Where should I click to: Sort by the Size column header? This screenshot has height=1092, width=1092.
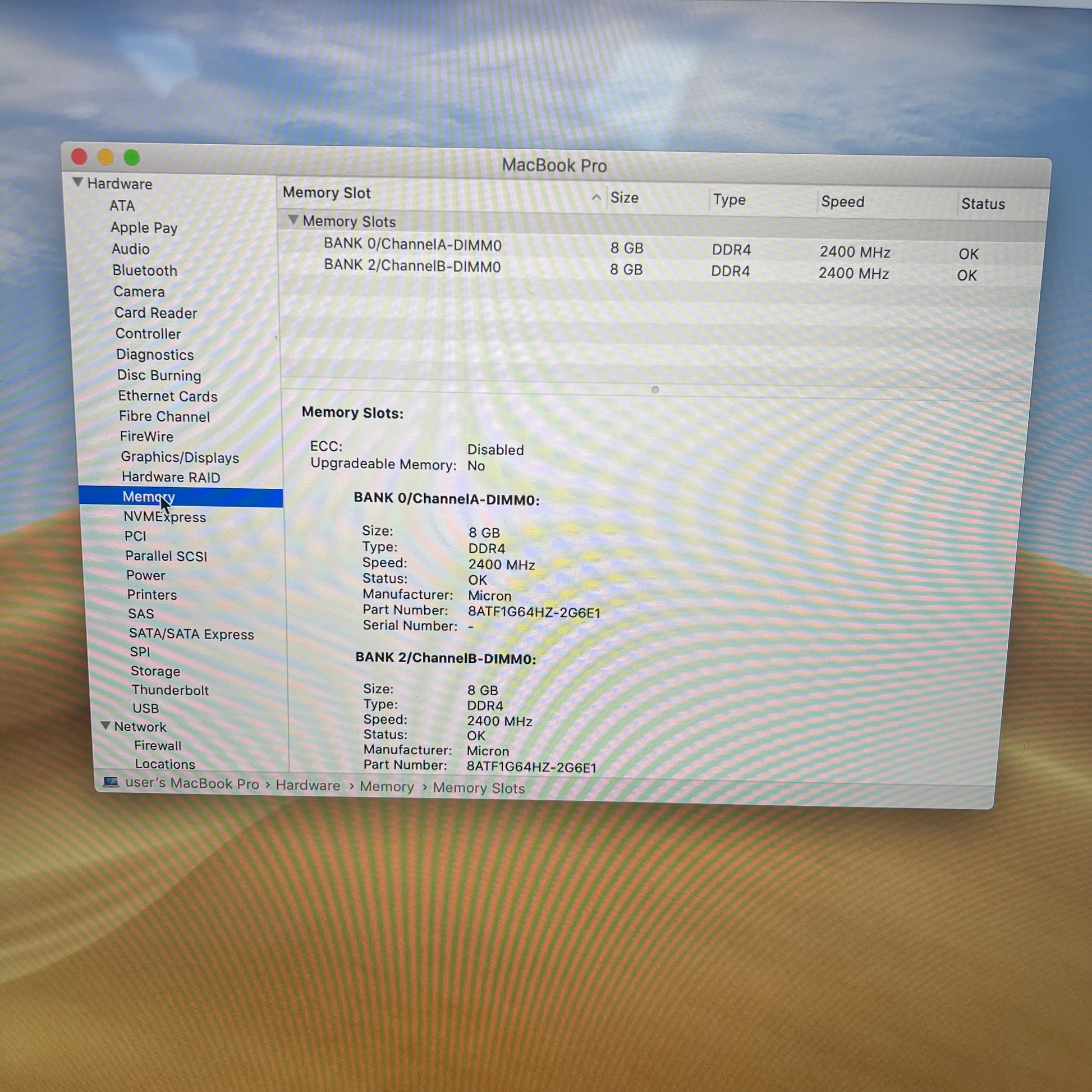[x=624, y=198]
